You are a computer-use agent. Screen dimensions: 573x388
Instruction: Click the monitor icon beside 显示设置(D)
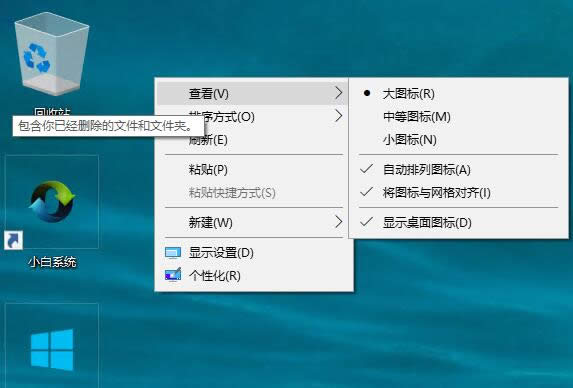click(x=173, y=253)
